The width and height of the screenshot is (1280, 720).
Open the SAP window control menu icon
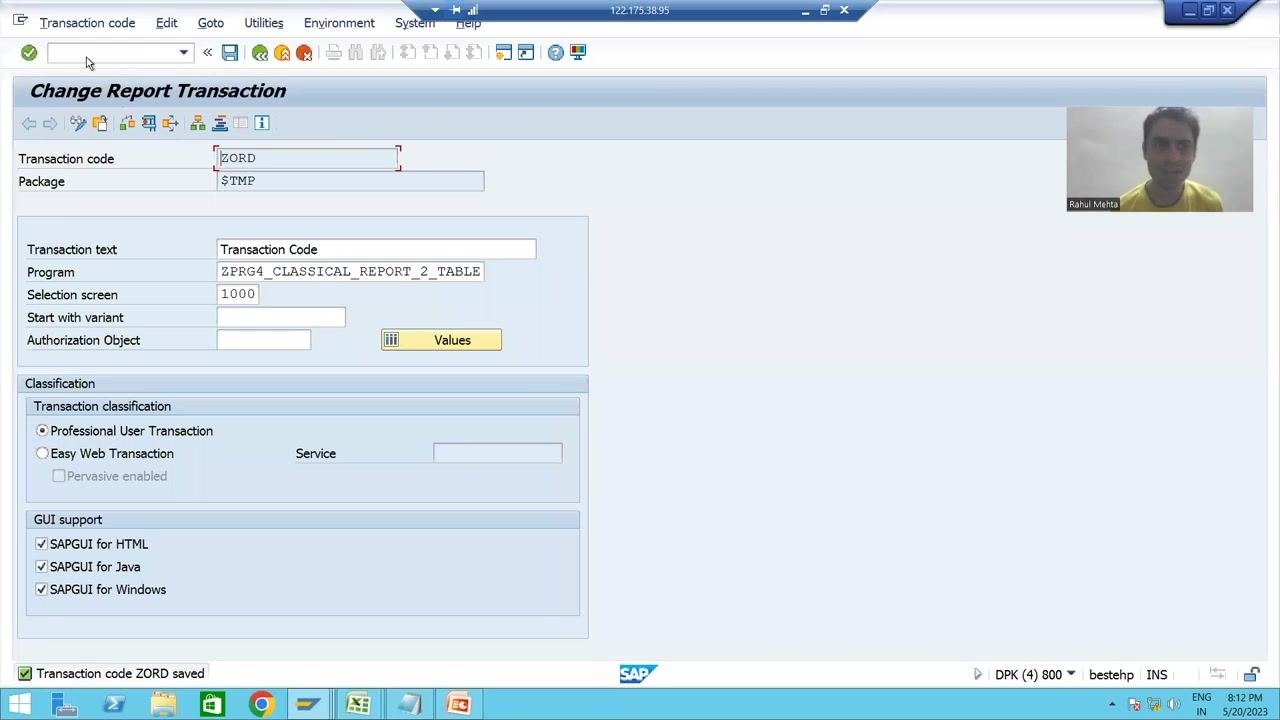pos(20,20)
